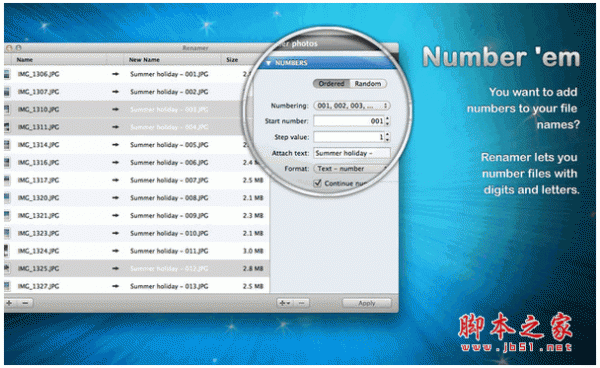This screenshot has width=600, height=368.
Task: Click the 3.0 MB size cell
Action: click(x=253, y=251)
